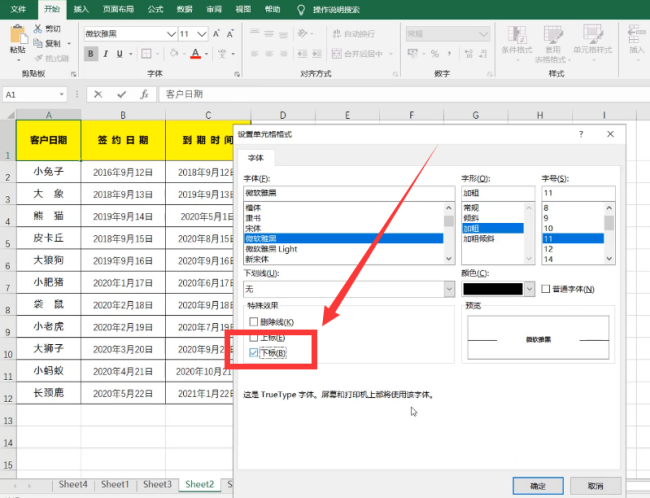This screenshot has height=498, width=650.
Task: Open the Name Box dropdown arrow
Action: click(61, 95)
